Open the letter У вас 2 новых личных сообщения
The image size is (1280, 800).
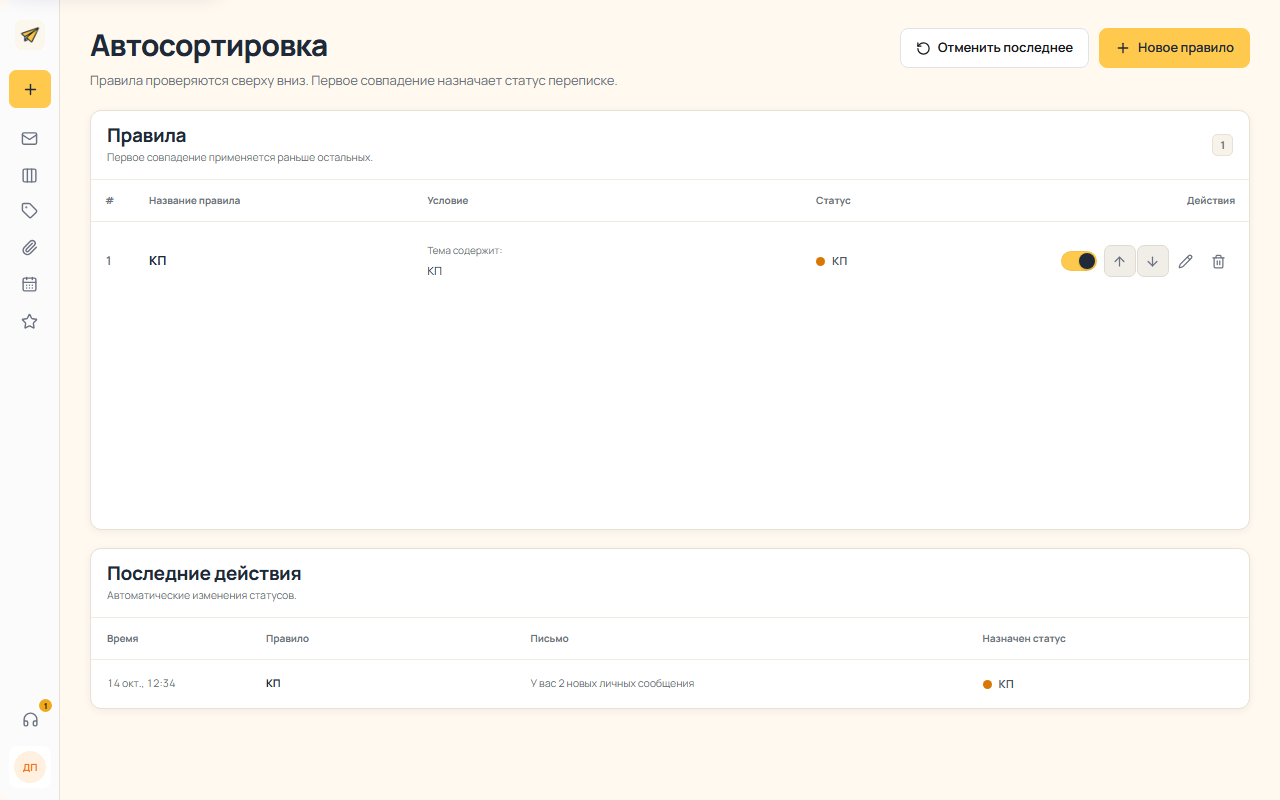[x=612, y=684]
